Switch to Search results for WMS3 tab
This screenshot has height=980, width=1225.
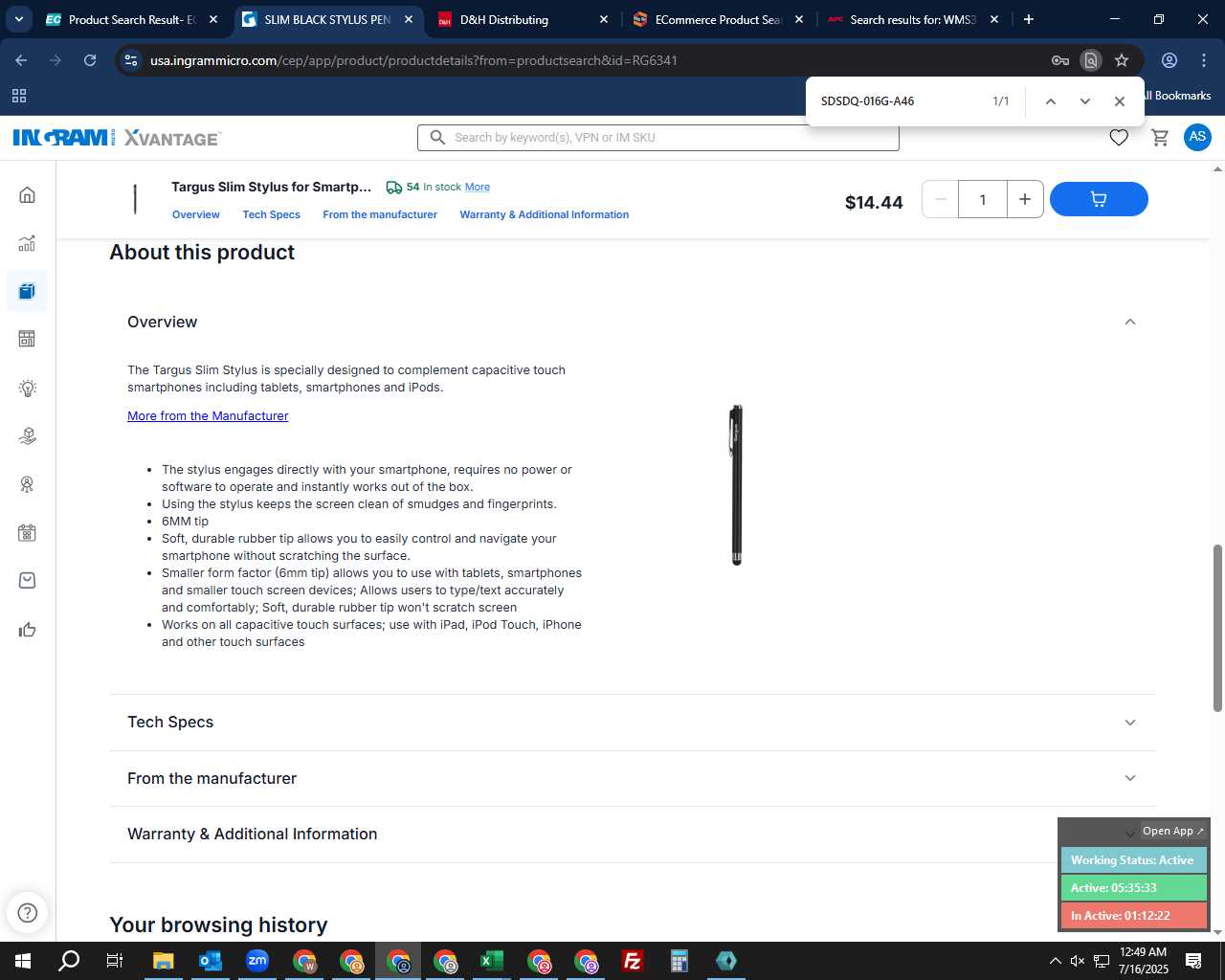pyautogui.click(x=913, y=19)
